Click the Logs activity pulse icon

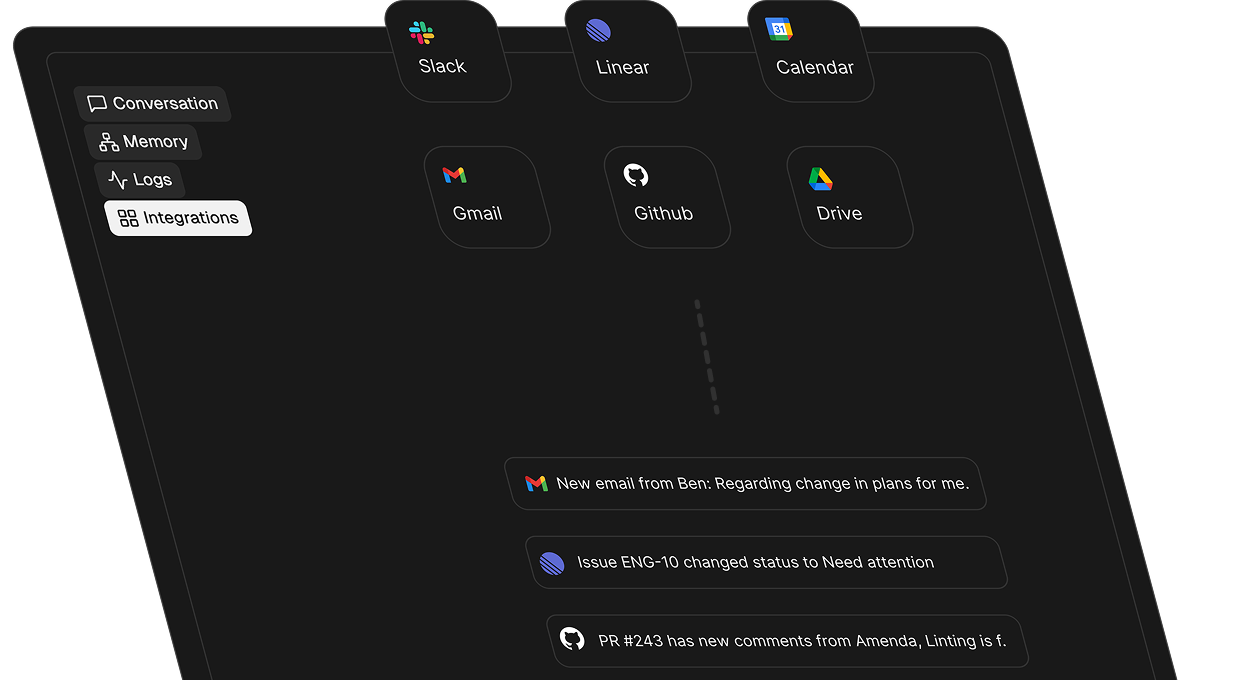pyautogui.click(x=118, y=180)
